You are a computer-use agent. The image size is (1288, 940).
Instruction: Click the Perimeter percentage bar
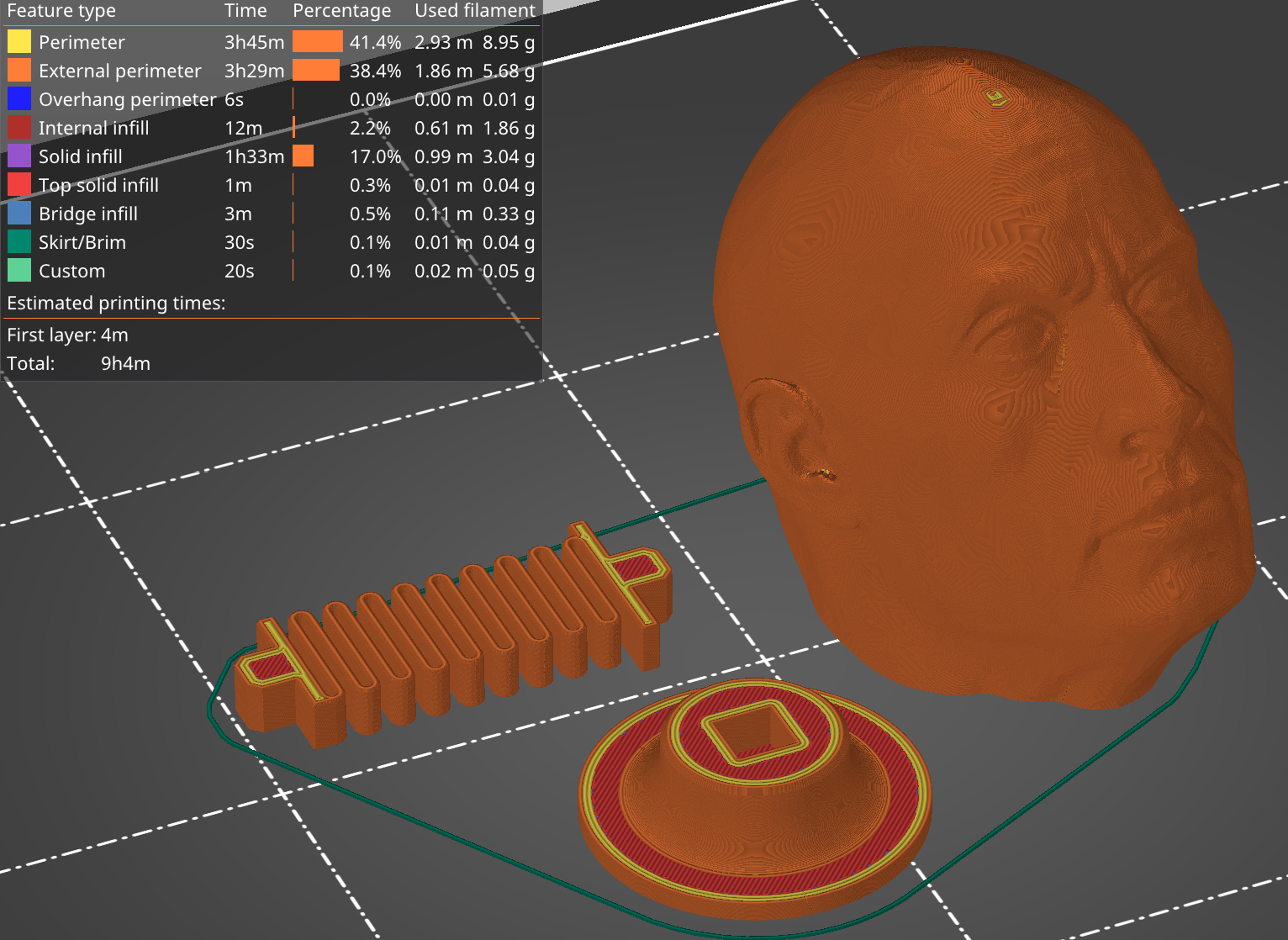318,41
